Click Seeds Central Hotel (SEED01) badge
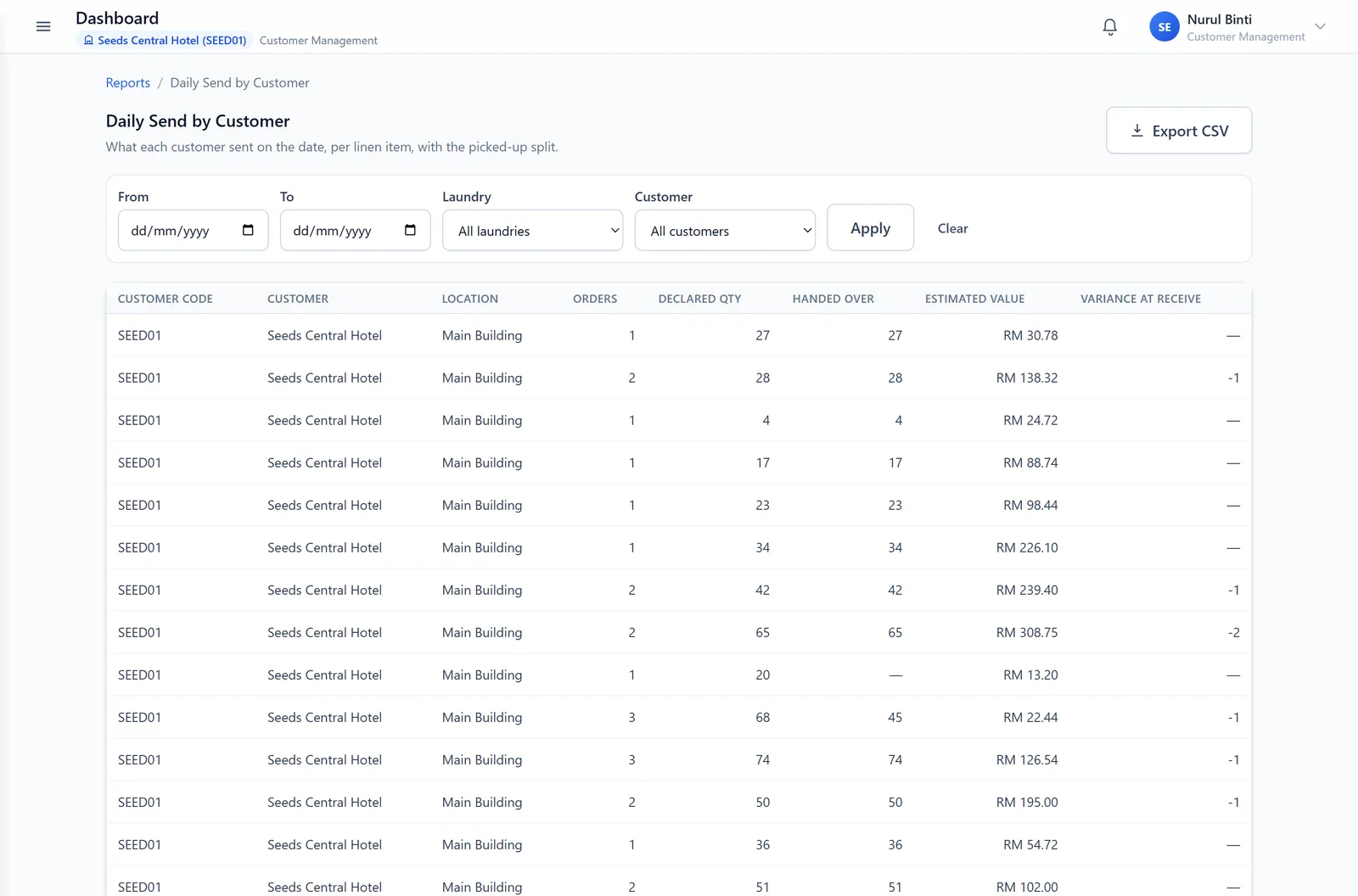Screen dimensions: 1358x896 pos(165,40)
